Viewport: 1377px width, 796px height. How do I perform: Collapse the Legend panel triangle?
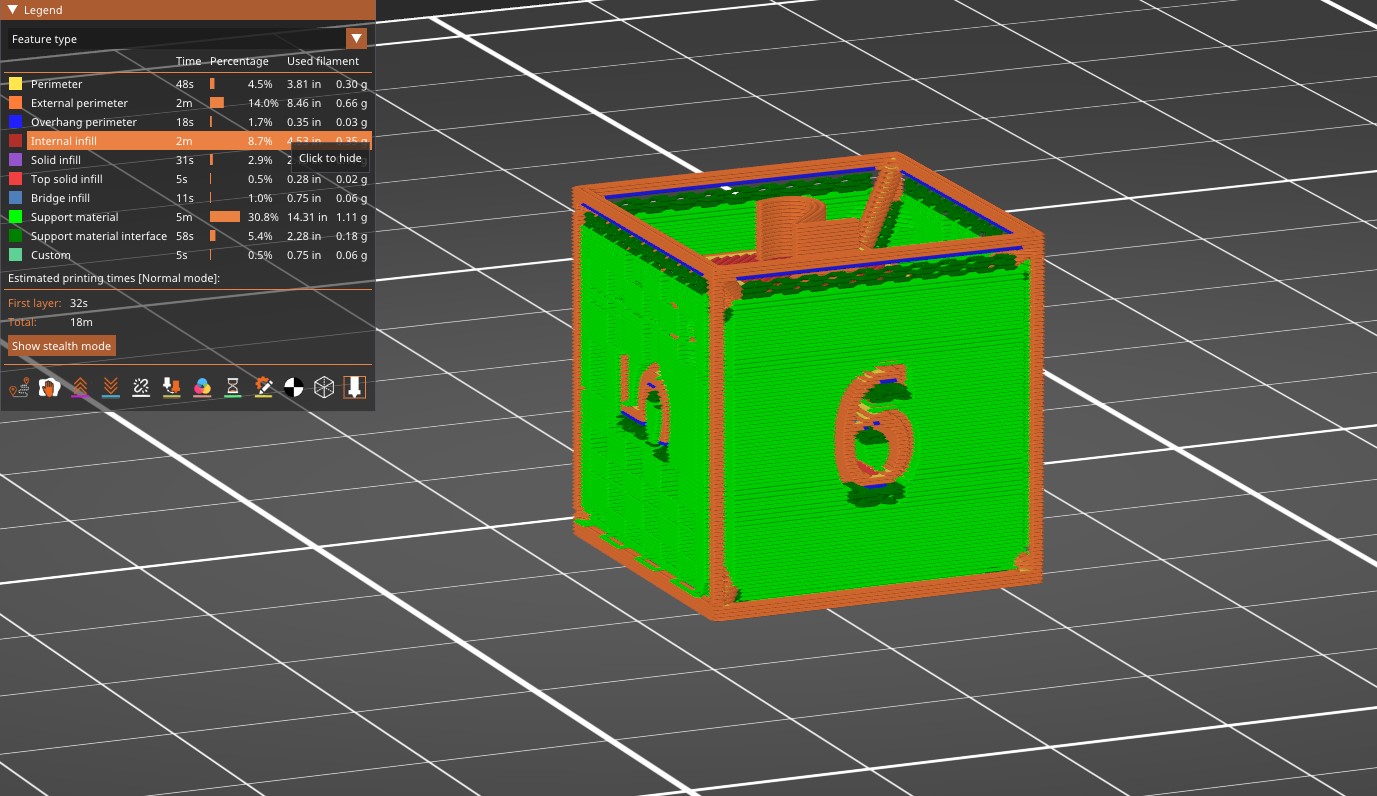(13, 10)
